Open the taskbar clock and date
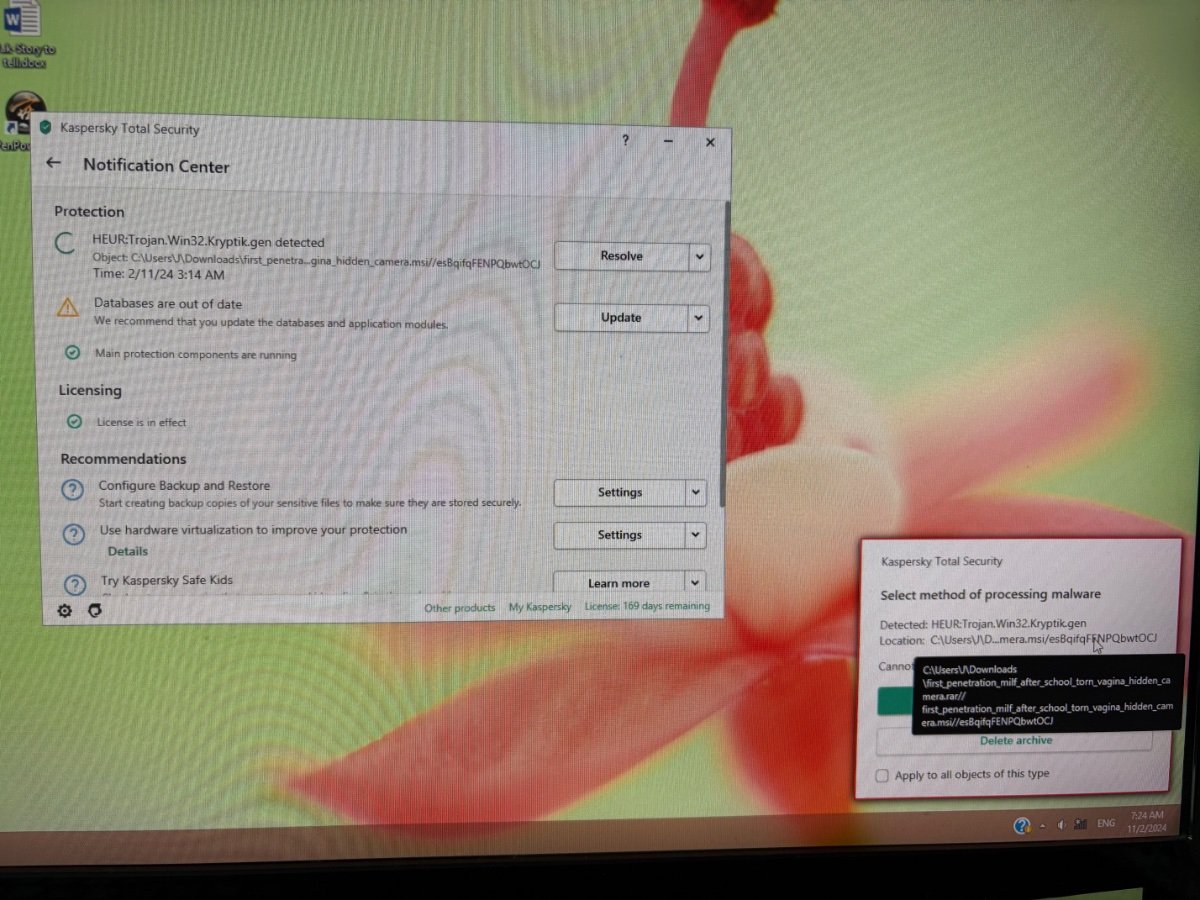This screenshot has height=900, width=1200. 1146,822
